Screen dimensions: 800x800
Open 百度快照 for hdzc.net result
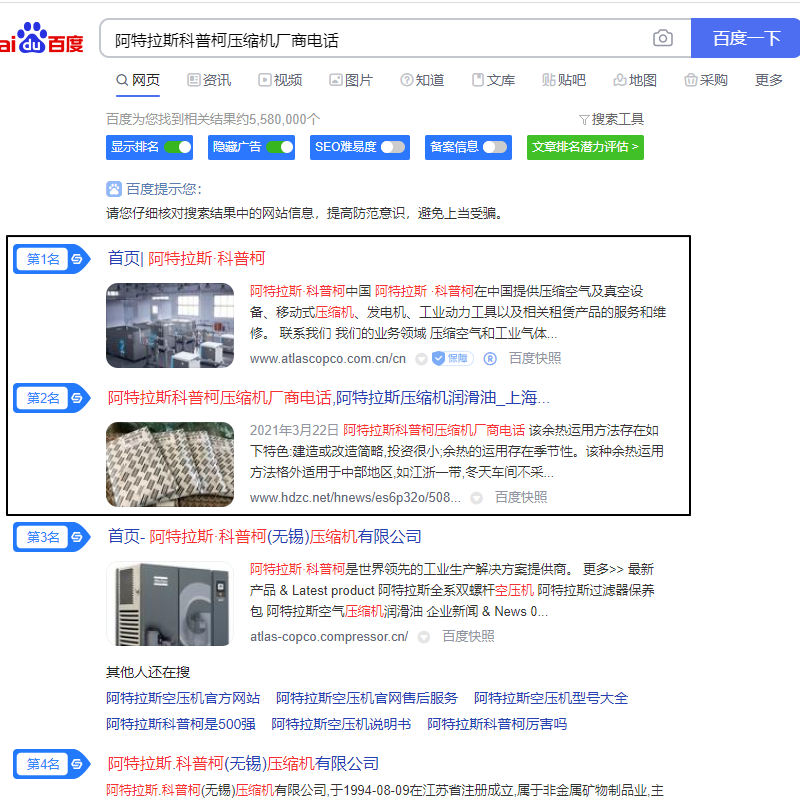521,497
